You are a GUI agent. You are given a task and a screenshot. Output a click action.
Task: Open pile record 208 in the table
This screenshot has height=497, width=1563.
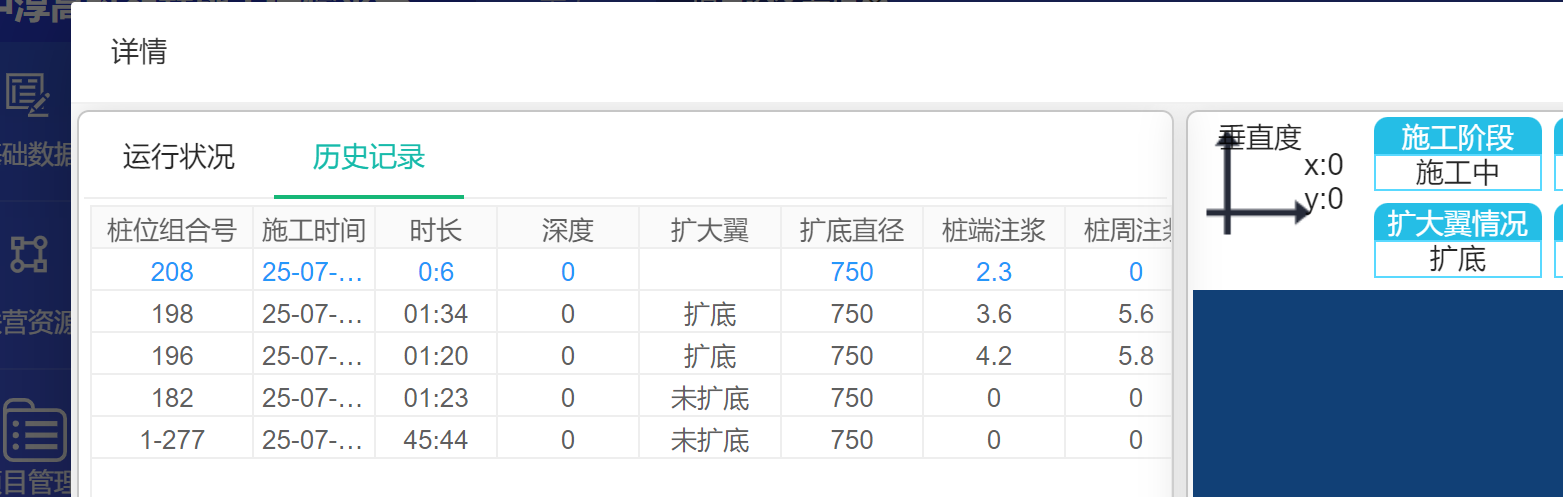tap(171, 272)
